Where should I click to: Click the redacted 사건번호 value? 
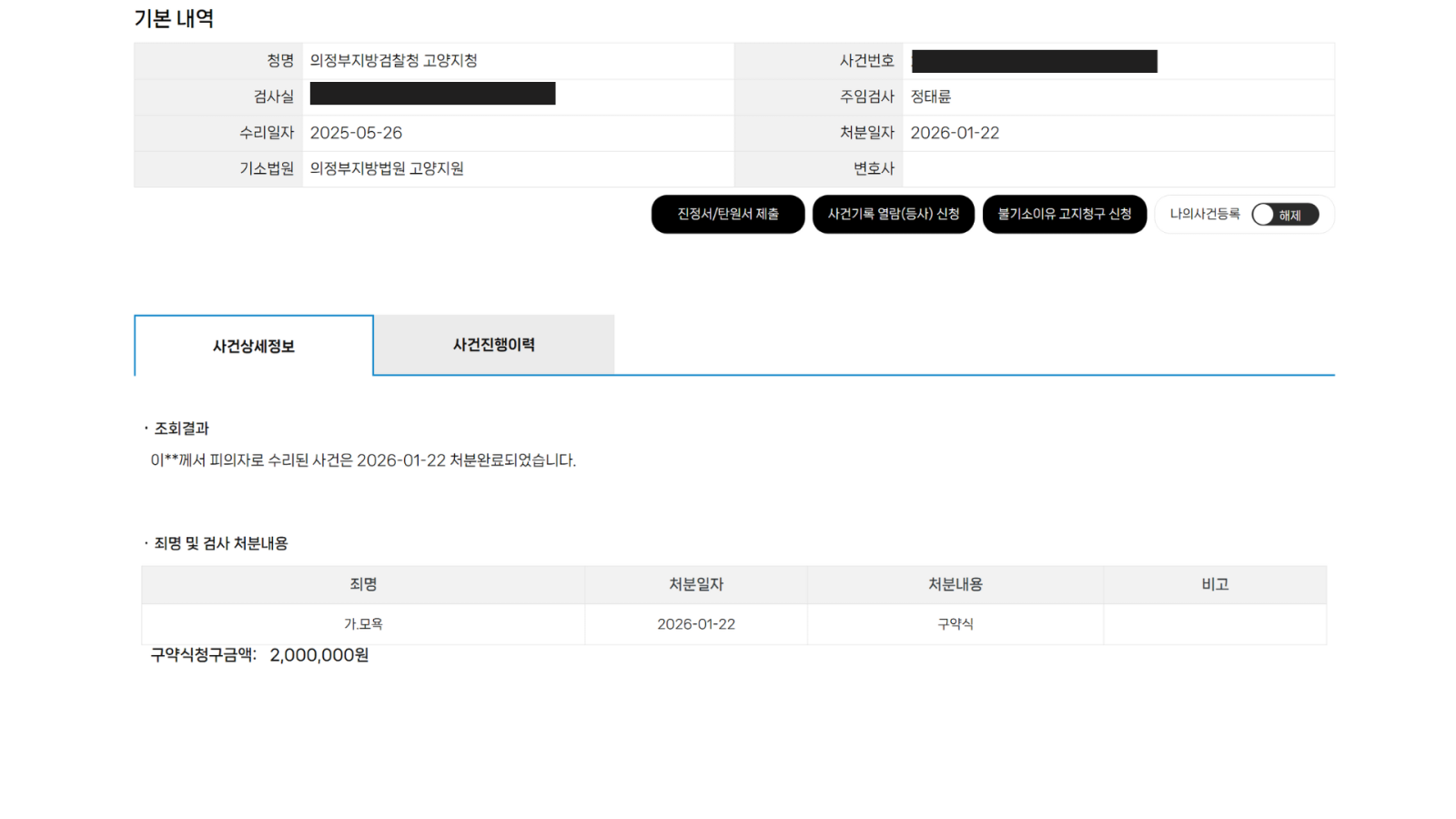click(x=1034, y=61)
